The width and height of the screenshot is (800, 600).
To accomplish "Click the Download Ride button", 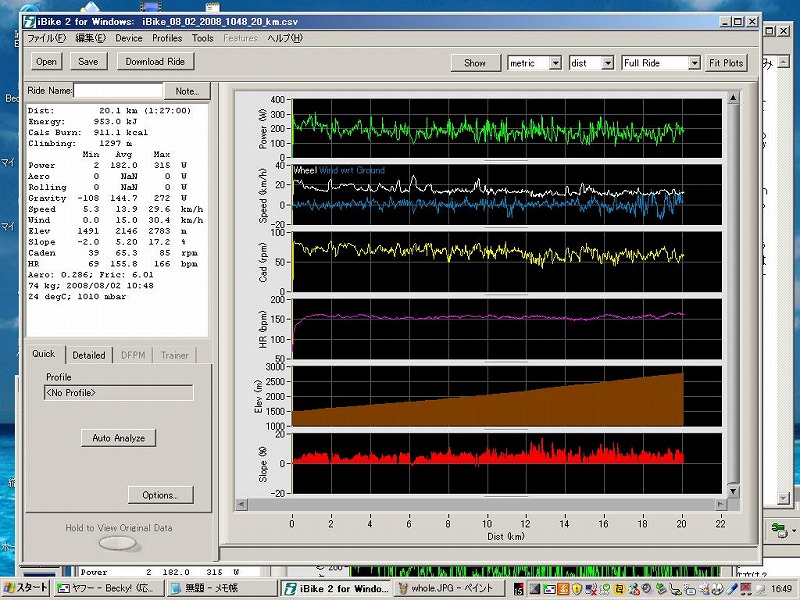I will [x=155, y=61].
